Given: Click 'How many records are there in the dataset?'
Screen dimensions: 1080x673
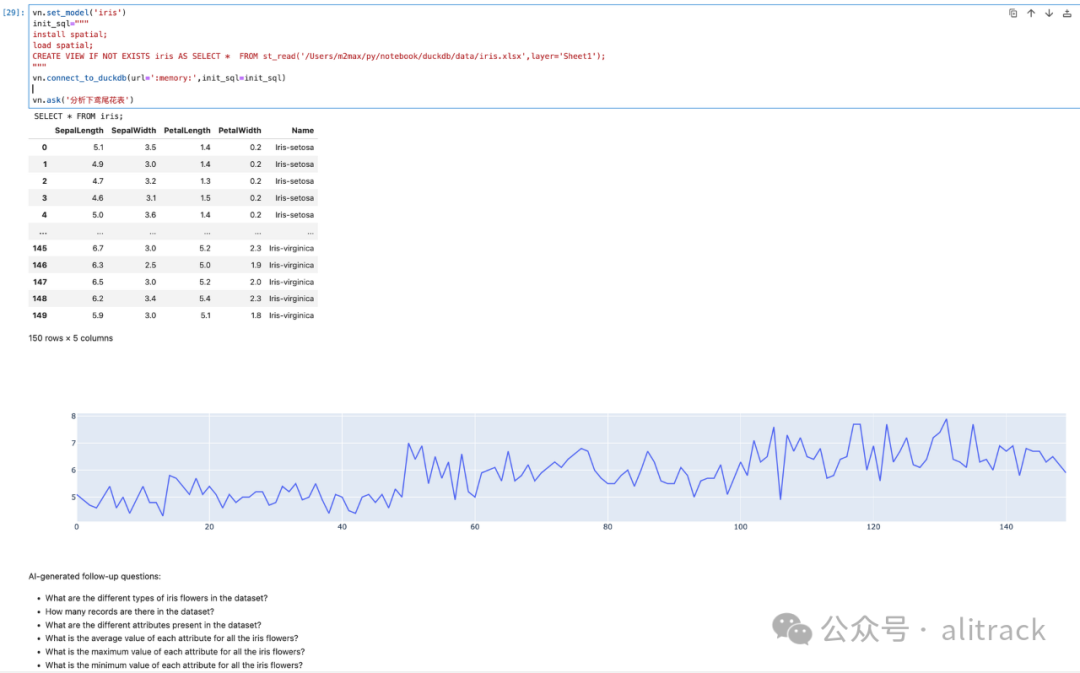Looking at the screenshot, I should (129, 612).
